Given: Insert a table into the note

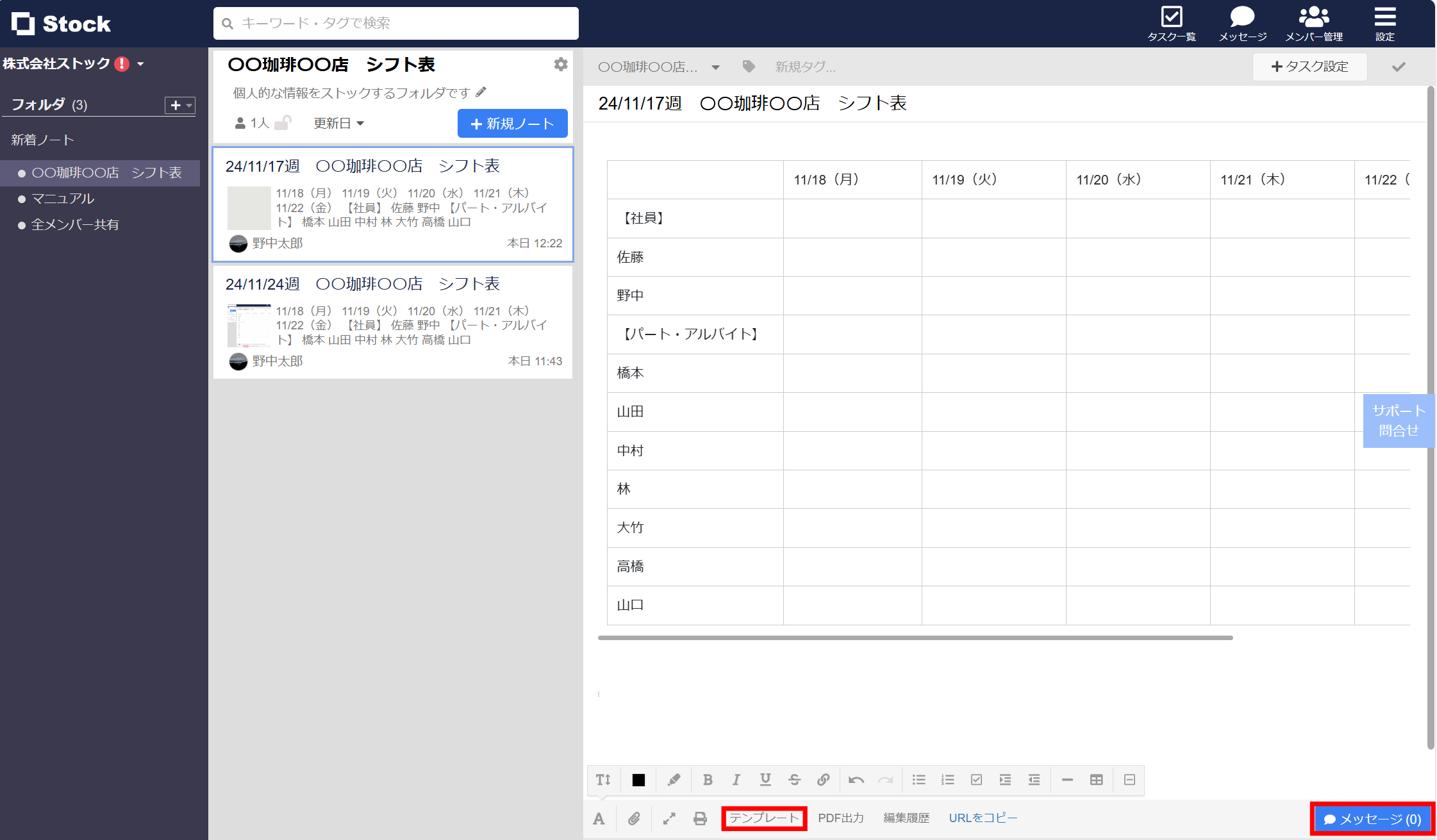Looking at the screenshot, I should coord(1096,780).
